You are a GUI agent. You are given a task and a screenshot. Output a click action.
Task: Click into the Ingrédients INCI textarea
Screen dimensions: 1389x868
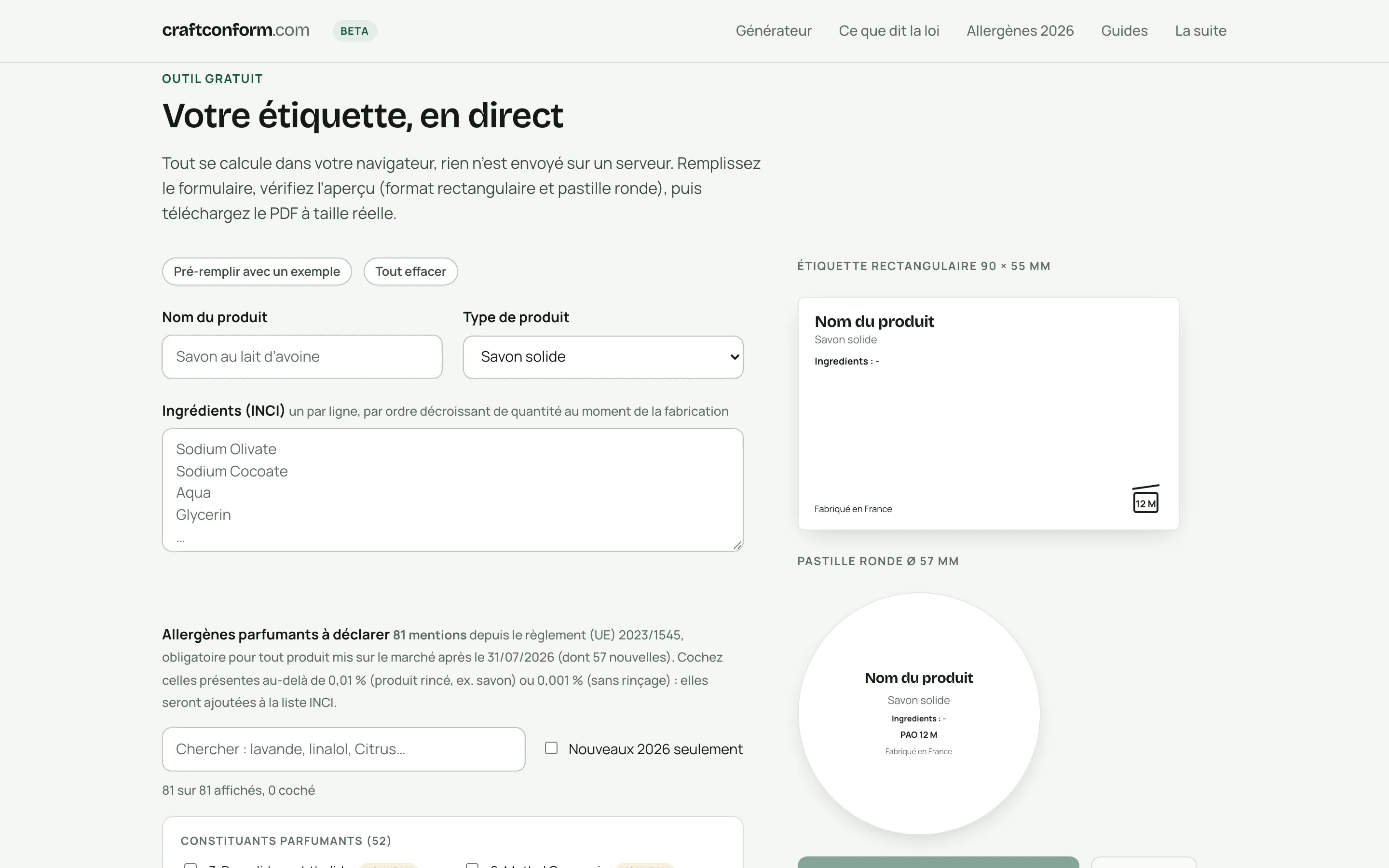click(x=452, y=489)
